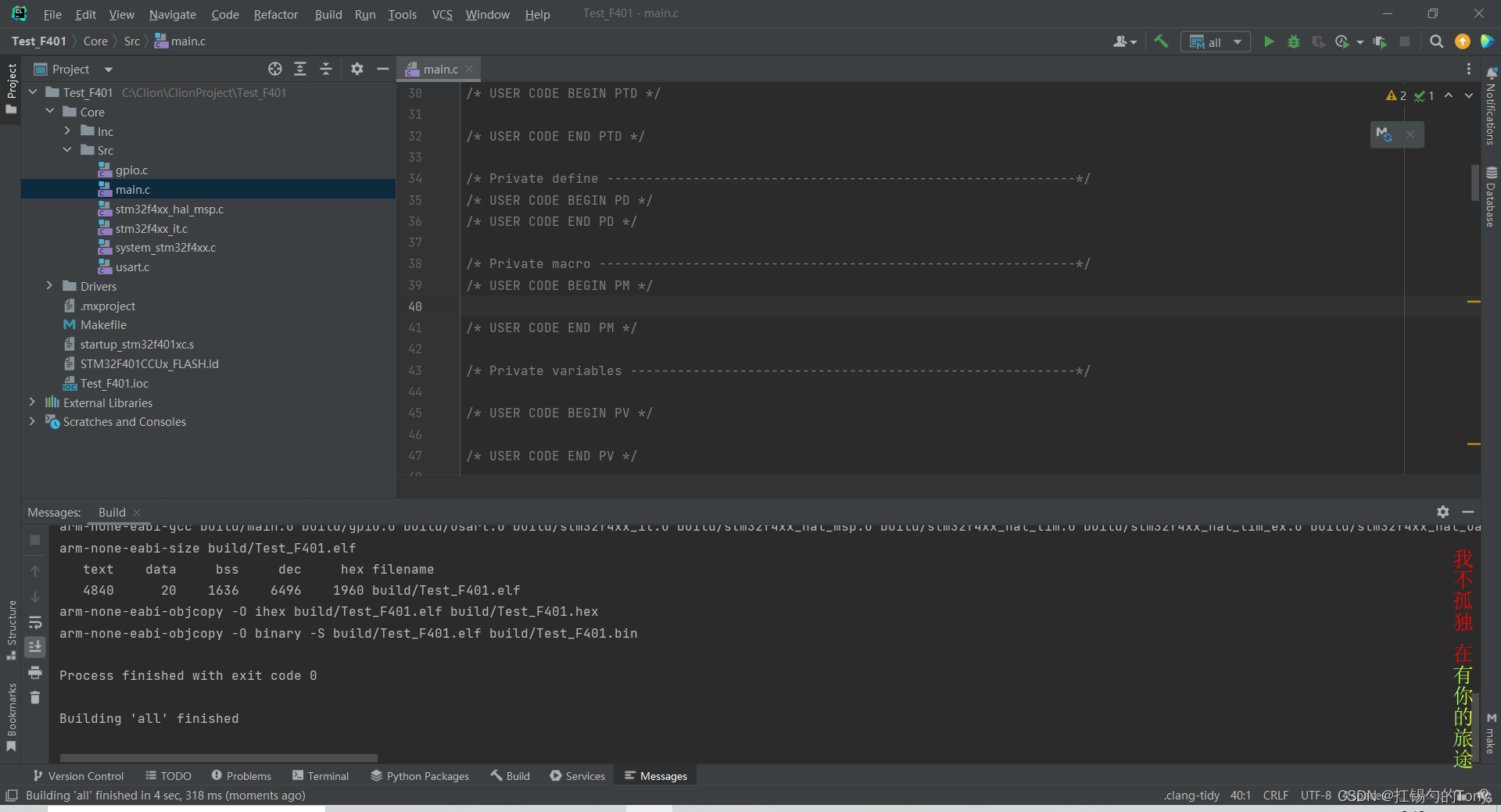Open the Refactor menu
This screenshot has height=812, width=1501.
coord(275,14)
